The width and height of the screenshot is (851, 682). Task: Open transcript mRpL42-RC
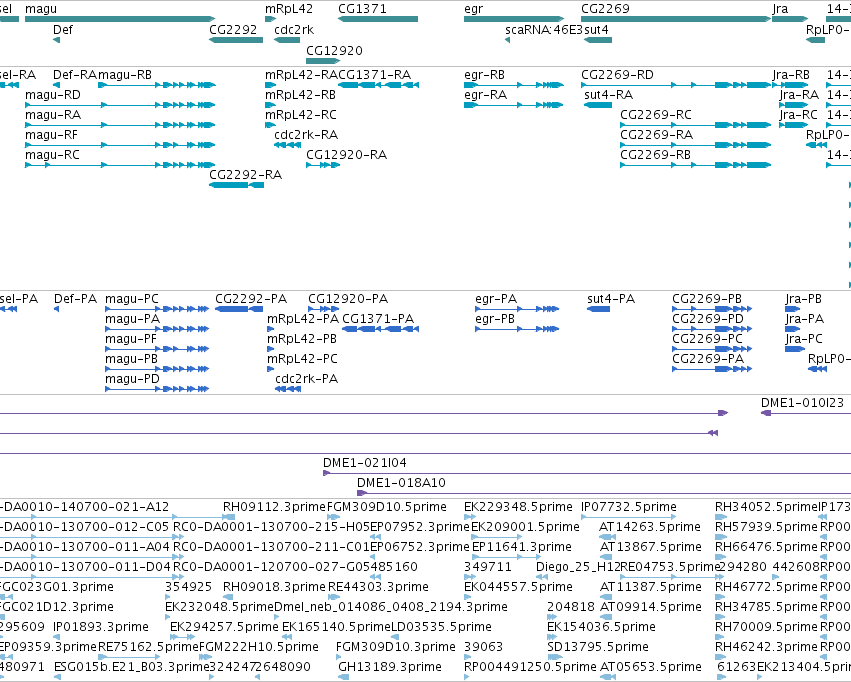[x=301, y=115]
